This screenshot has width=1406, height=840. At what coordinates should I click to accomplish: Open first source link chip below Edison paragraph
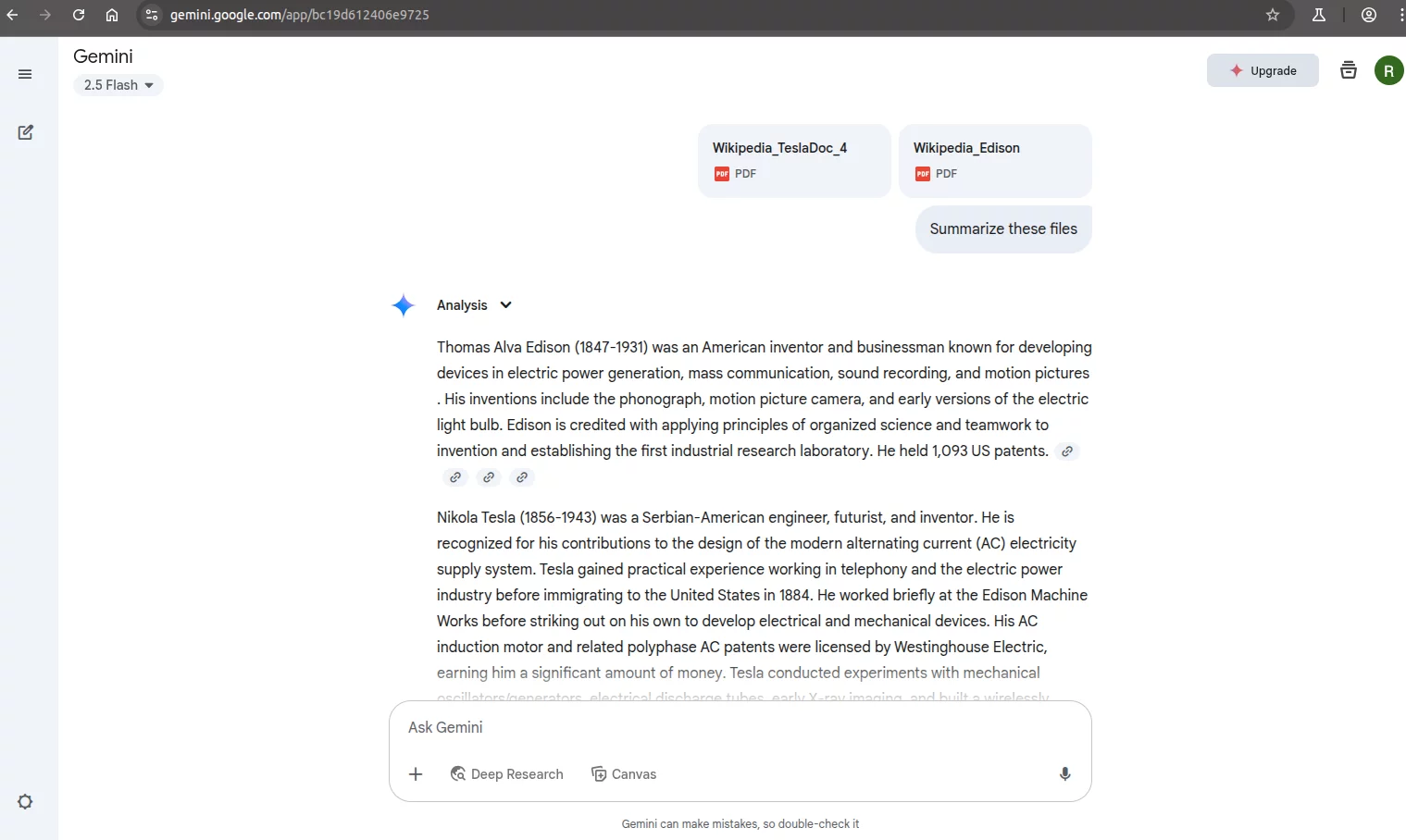click(x=455, y=477)
